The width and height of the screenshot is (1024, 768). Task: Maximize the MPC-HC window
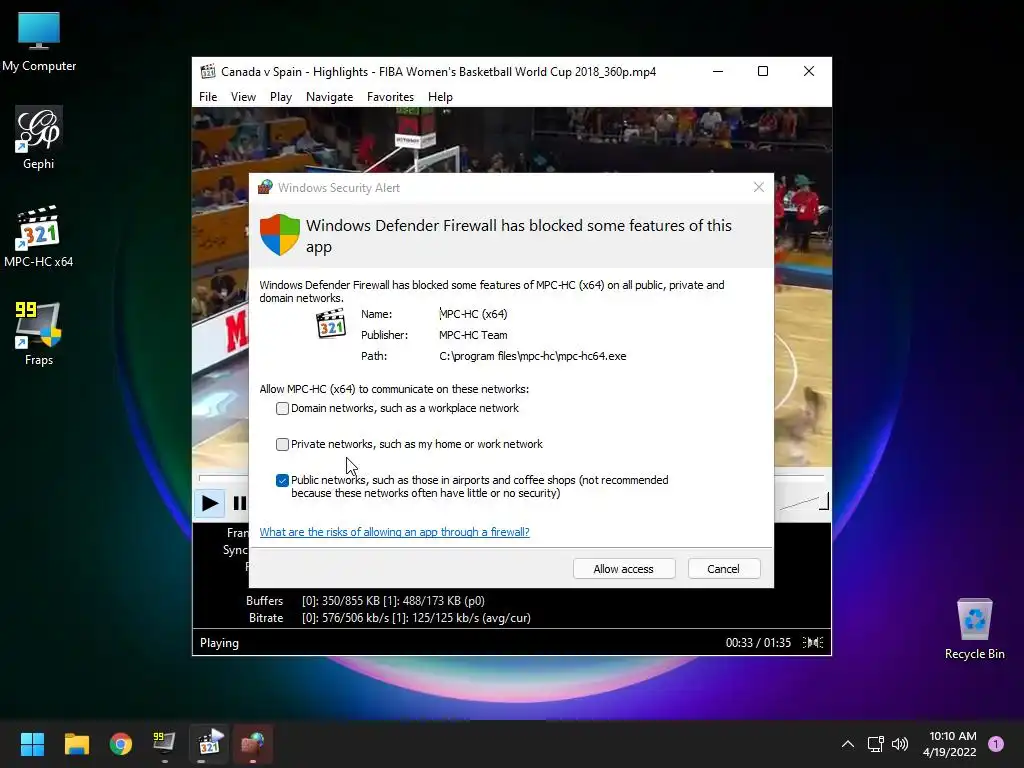coord(763,71)
